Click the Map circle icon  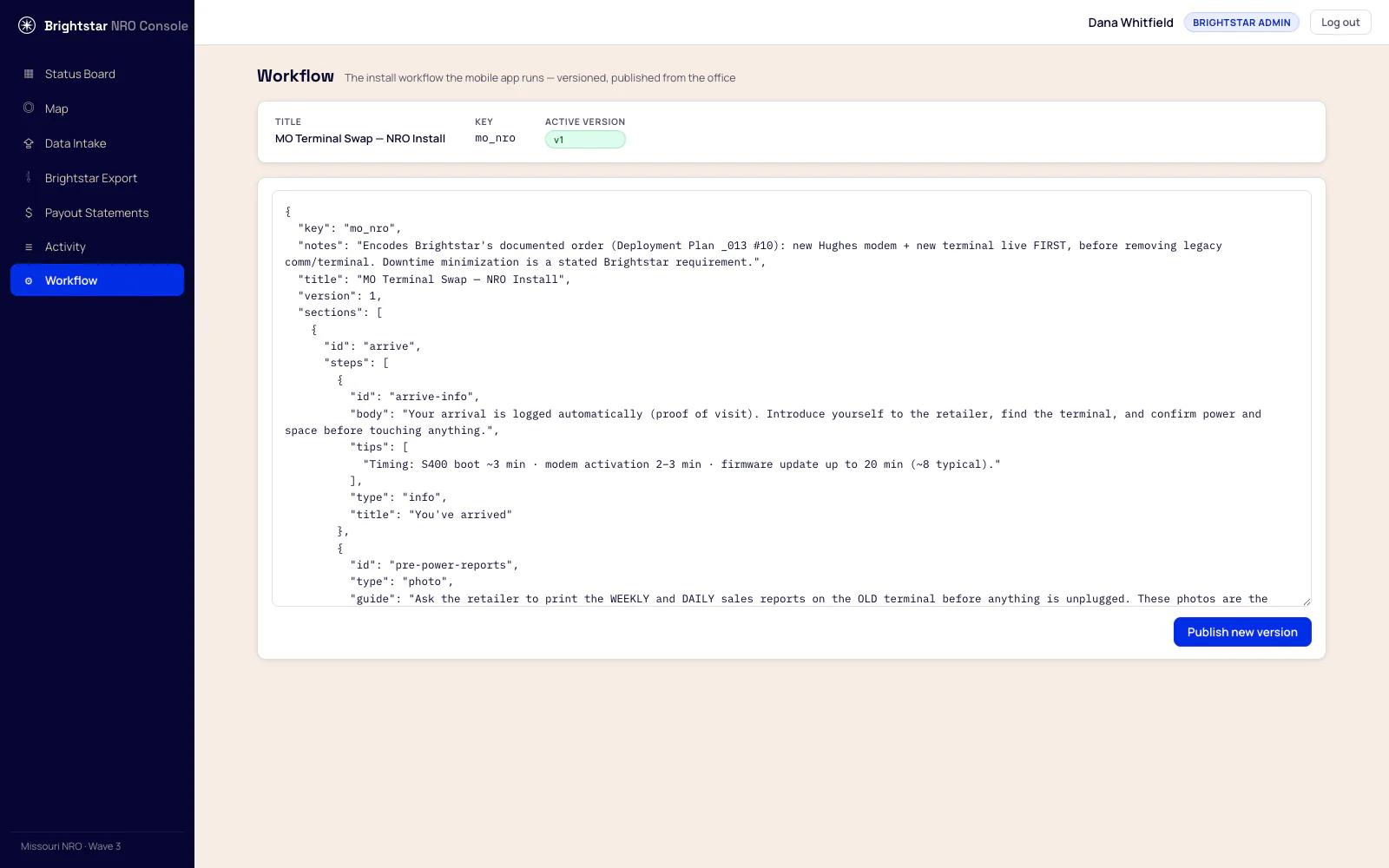(x=29, y=108)
